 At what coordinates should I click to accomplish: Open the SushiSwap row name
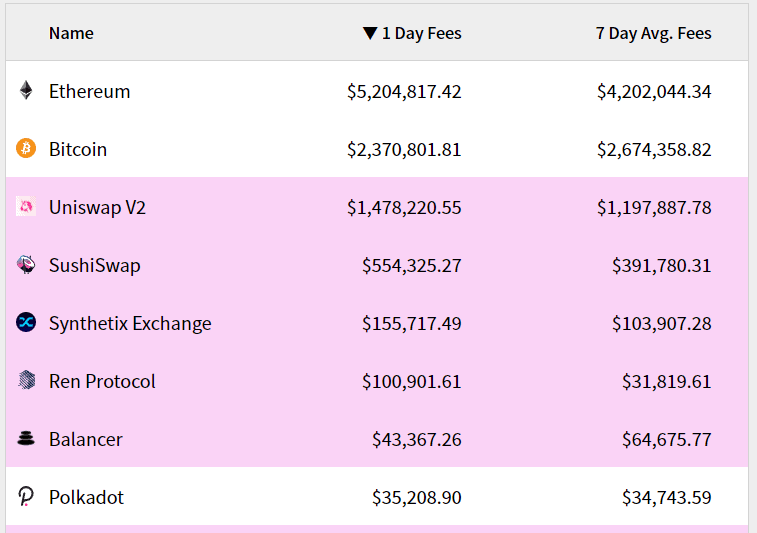(95, 266)
